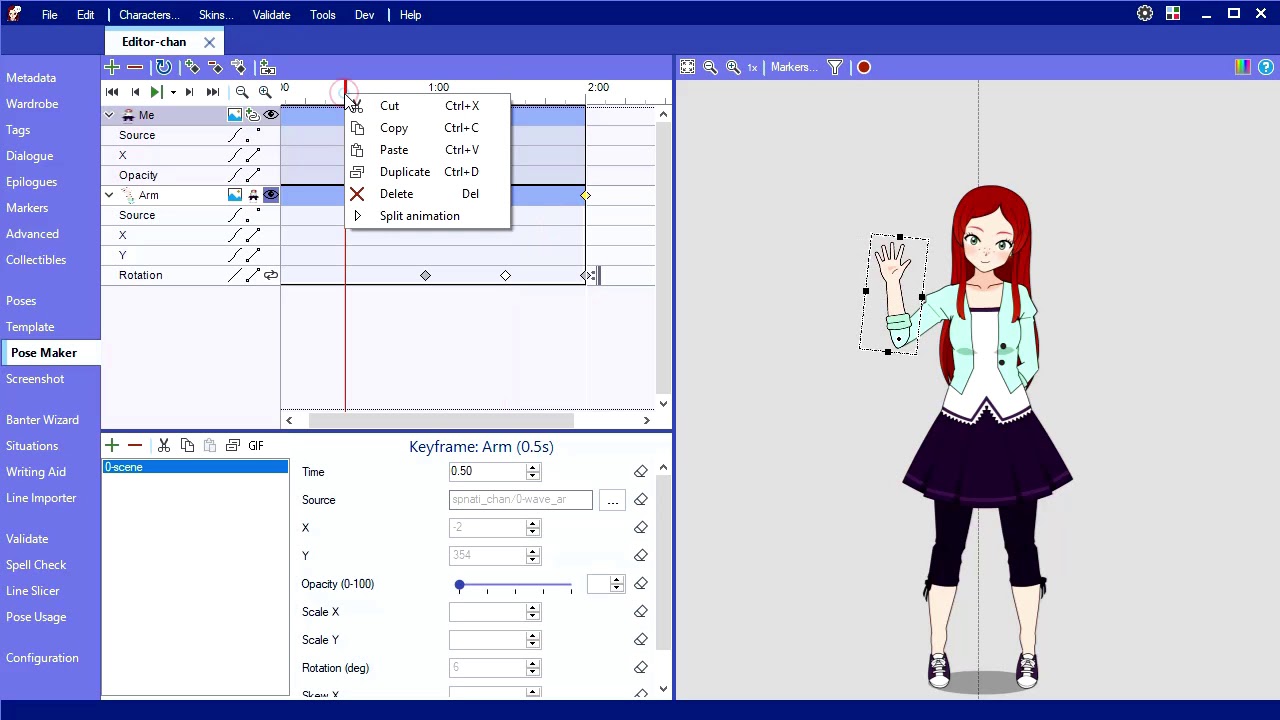This screenshot has height=720, width=1280.
Task: Select the Rotation keyframe at 1:00
Action: coord(425,275)
